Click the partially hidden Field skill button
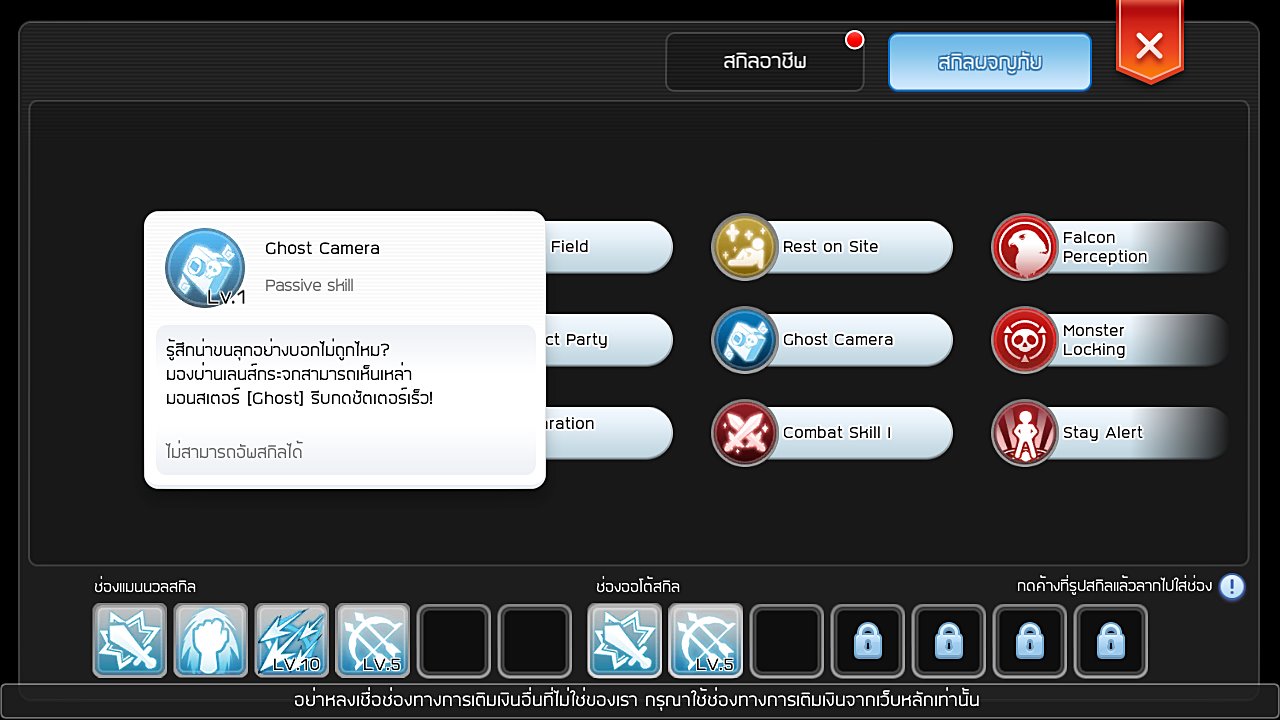 click(608, 247)
